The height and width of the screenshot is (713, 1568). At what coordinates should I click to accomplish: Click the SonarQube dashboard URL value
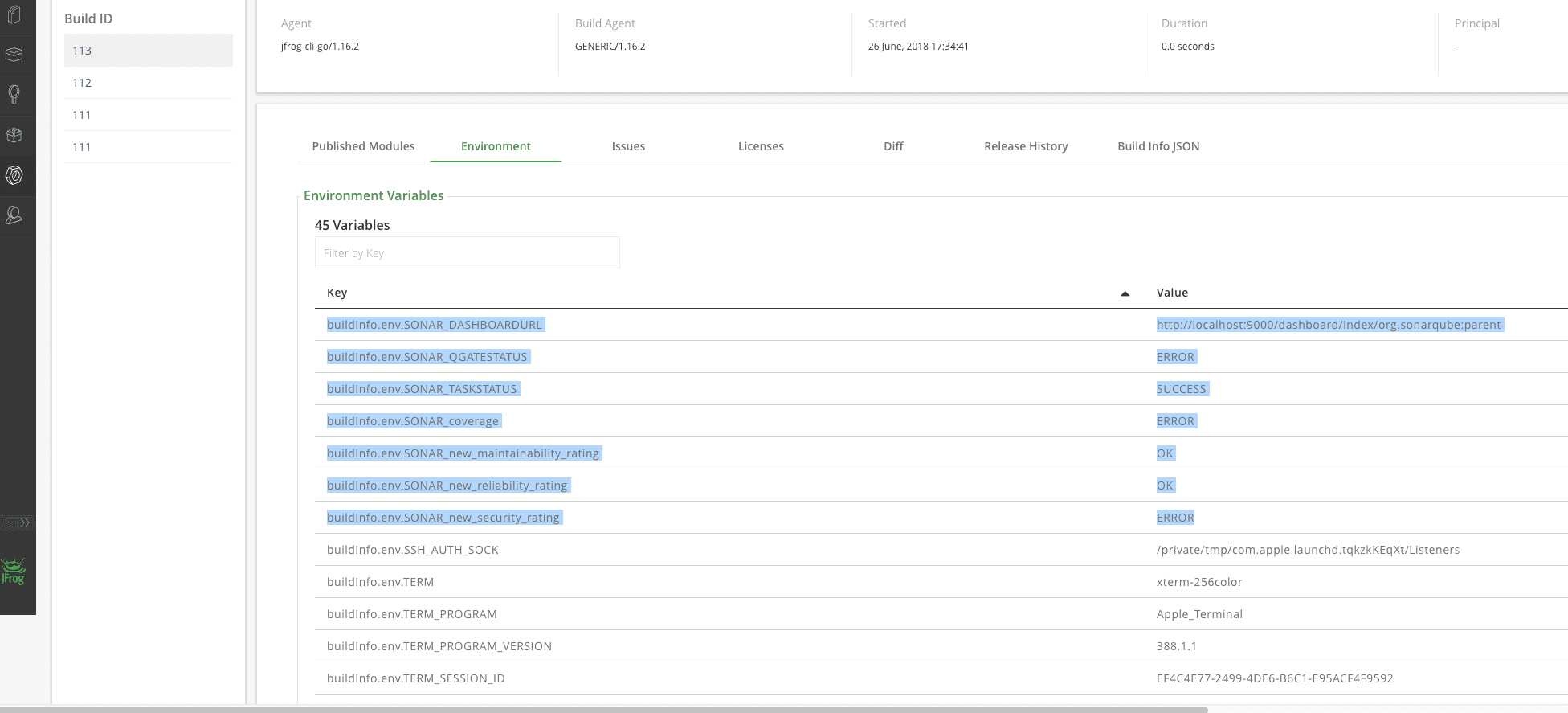pyautogui.click(x=1328, y=325)
